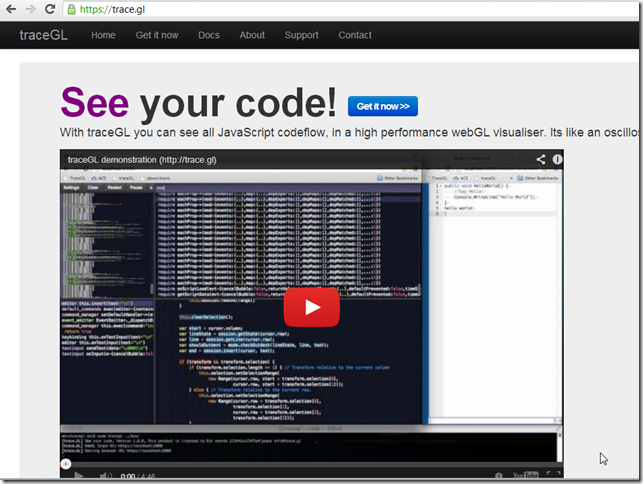Reload the trace.gl page
Screen dimensions: 643x484
pyautogui.click(x=50, y=9)
